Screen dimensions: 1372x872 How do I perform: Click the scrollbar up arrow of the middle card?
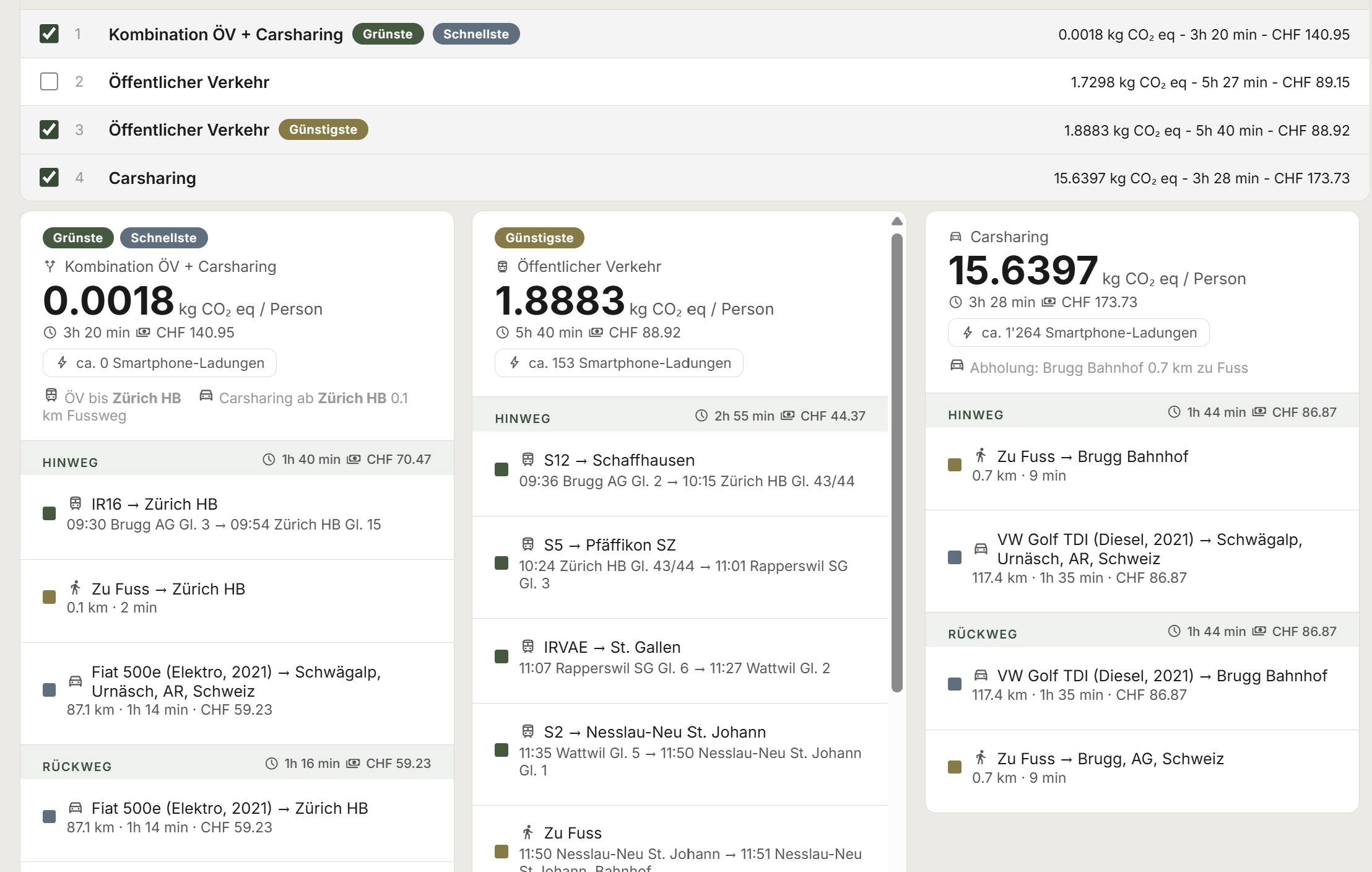click(x=897, y=221)
